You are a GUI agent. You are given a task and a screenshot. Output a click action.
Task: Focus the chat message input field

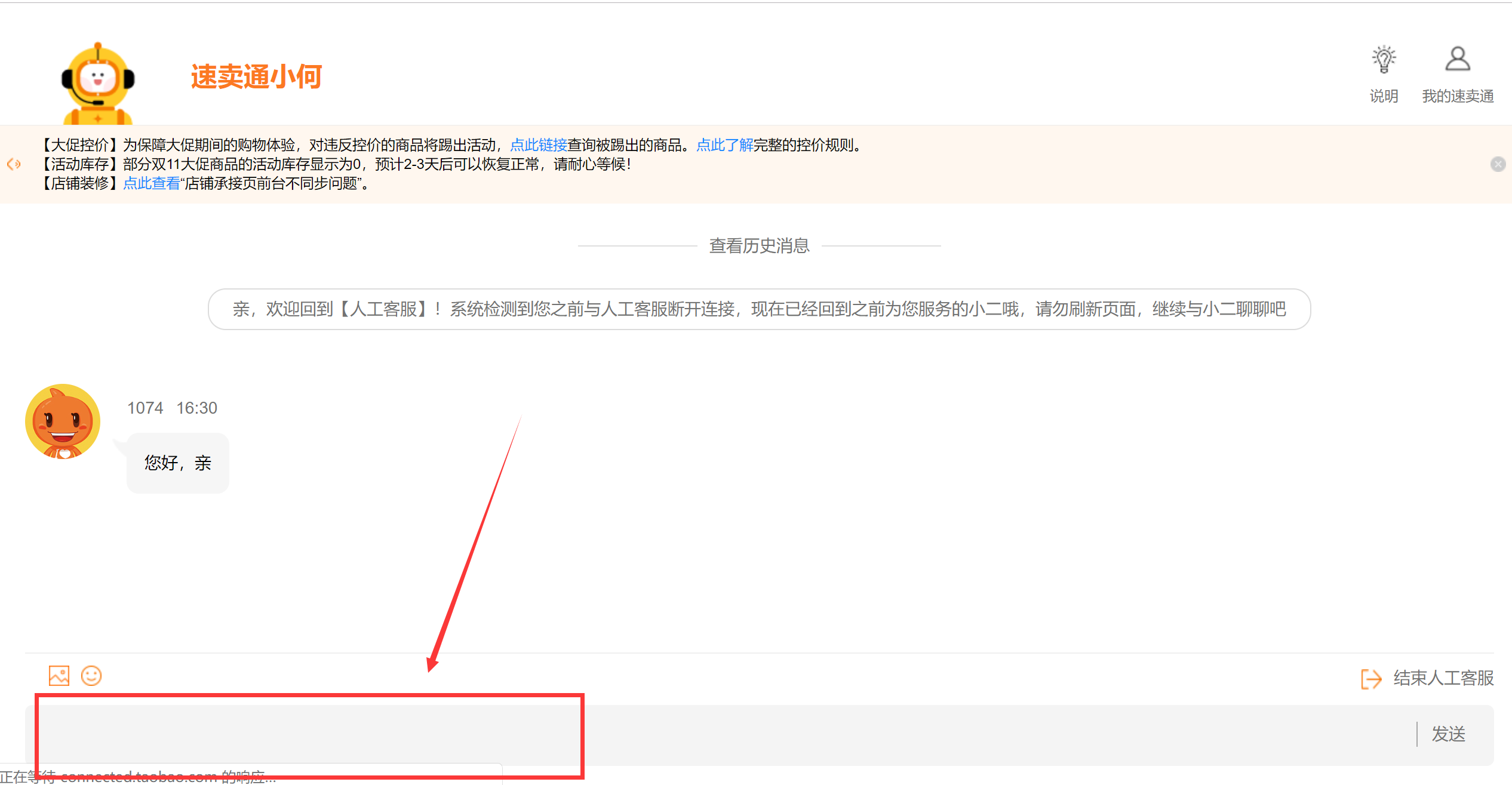point(720,735)
